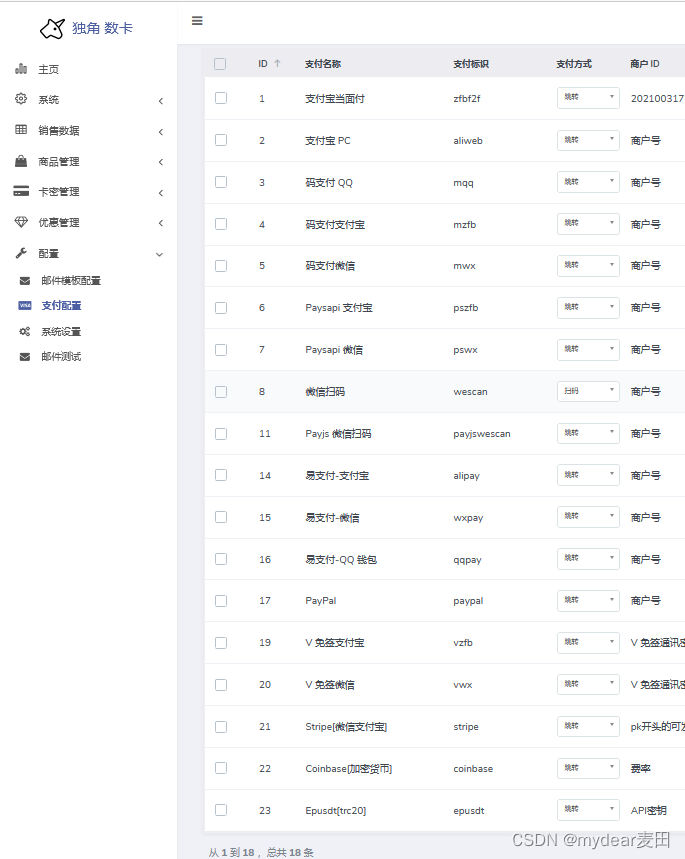
Task: Click the 邮件模板配置 envelope icon
Action: pyautogui.click(x=25, y=280)
